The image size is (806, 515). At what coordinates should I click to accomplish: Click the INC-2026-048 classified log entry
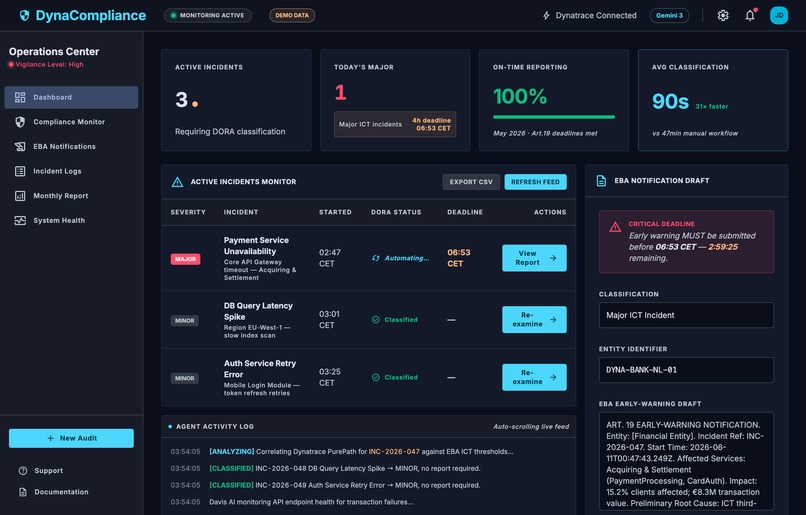344,469
